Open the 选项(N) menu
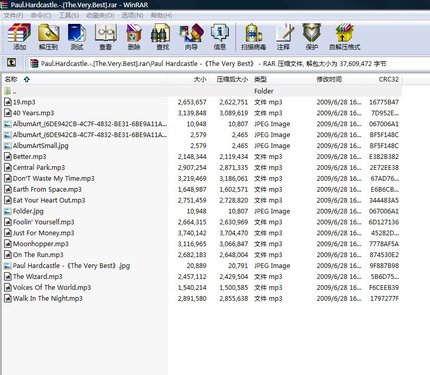The width and height of the screenshot is (430, 375). pyautogui.click(x=132, y=15)
